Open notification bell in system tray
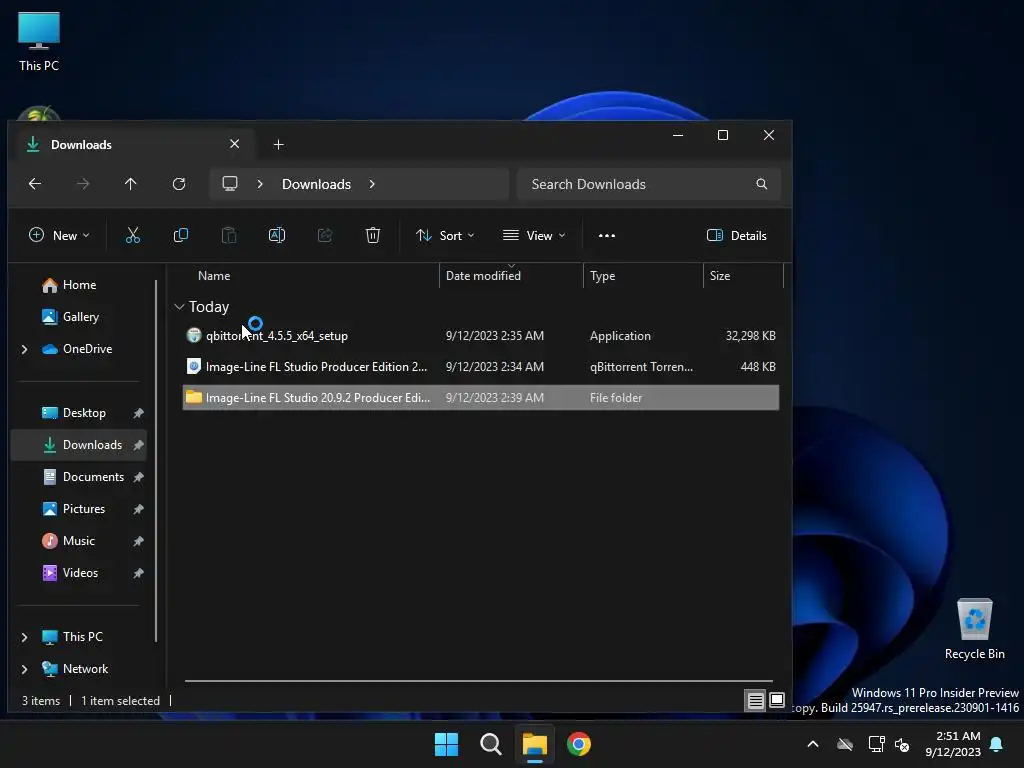Viewport: 1024px width, 768px height. [x=997, y=744]
